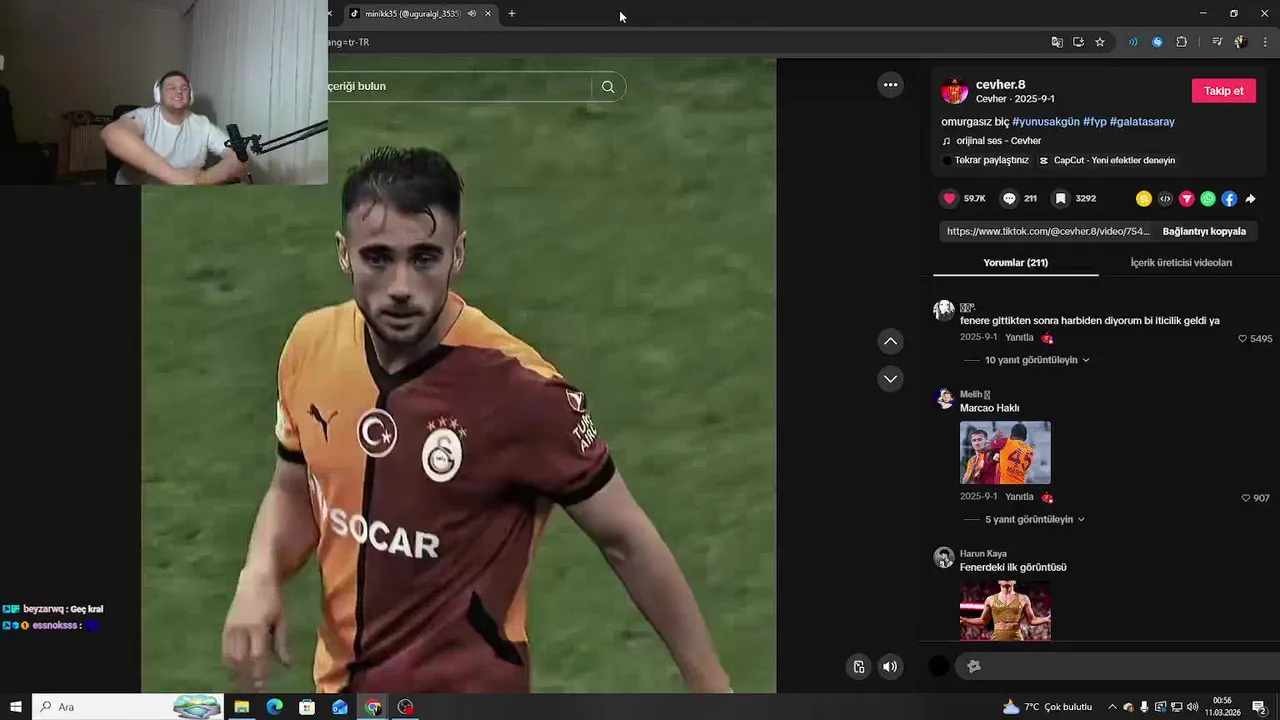This screenshot has width=1280, height=720.
Task: Go to next video with down arrow
Action: click(x=890, y=379)
